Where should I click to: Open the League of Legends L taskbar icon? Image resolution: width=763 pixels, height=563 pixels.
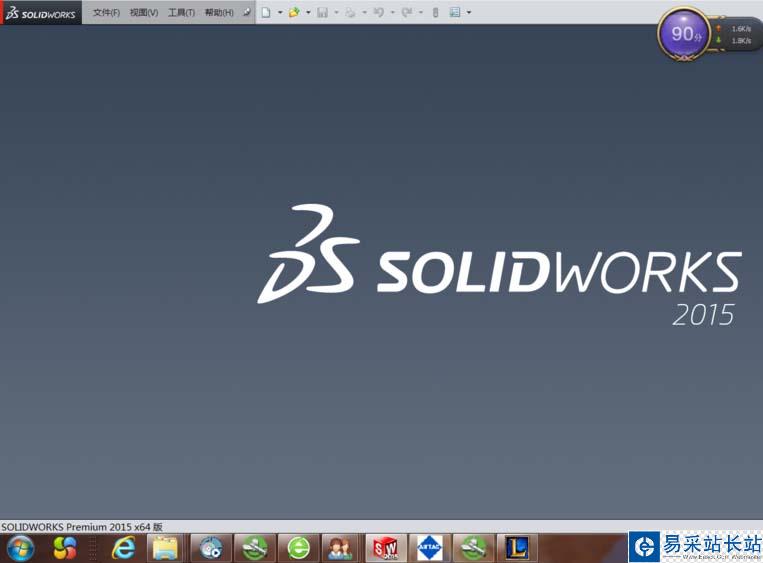click(517, 548)
